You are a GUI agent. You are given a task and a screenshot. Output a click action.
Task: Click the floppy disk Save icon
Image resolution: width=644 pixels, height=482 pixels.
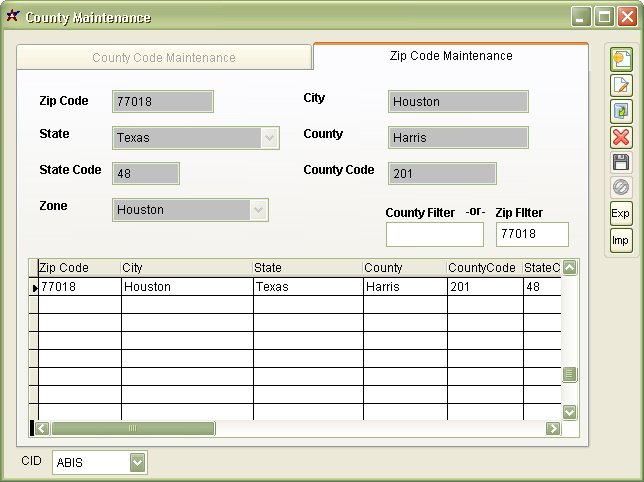621,162
